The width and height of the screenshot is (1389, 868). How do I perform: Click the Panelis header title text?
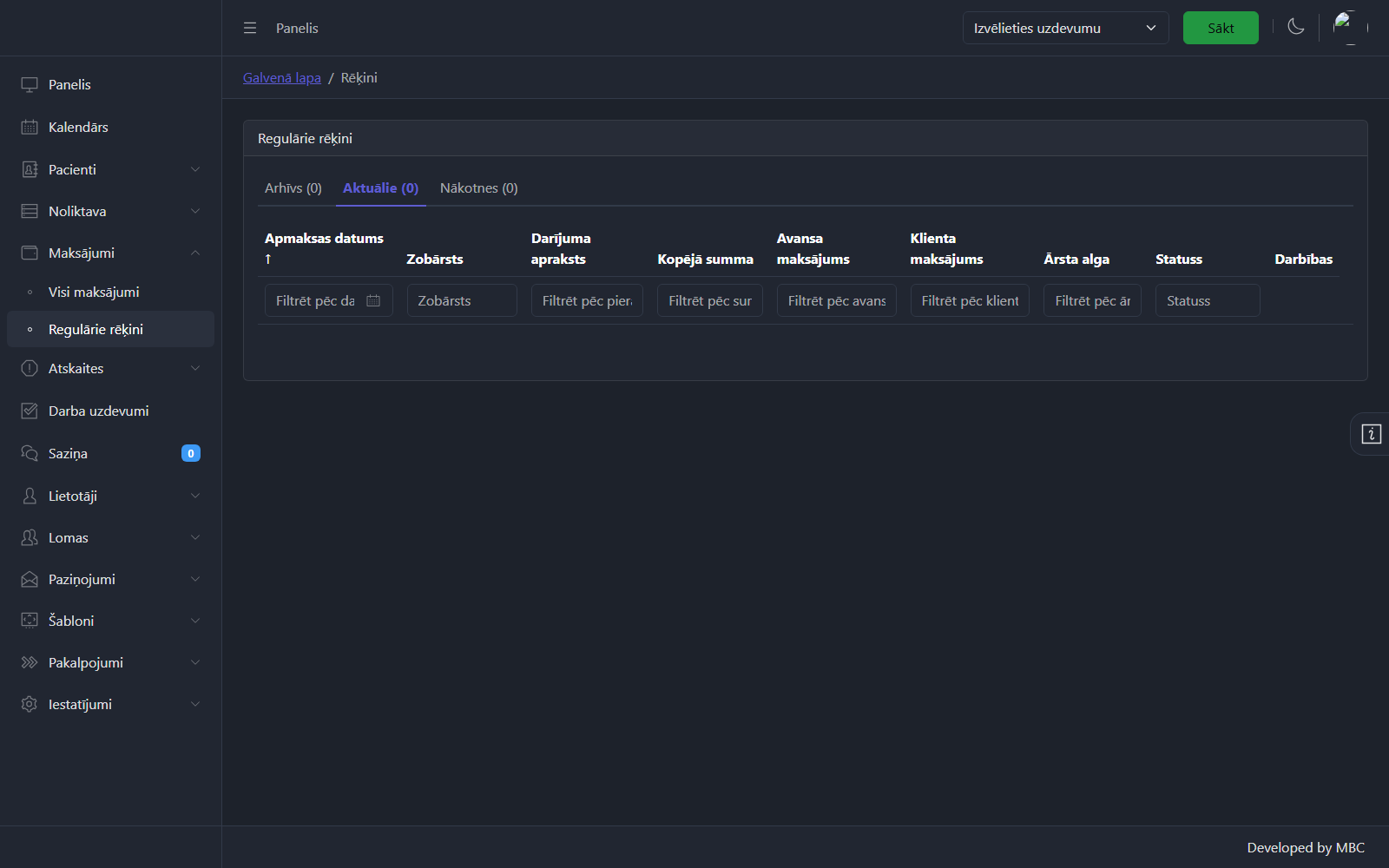tap(297, 28)
